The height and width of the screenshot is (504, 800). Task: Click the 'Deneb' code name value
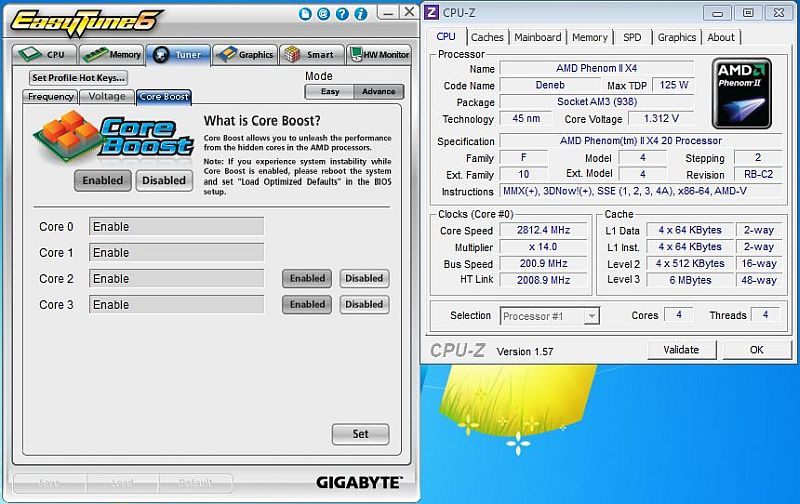coord(549,85)
